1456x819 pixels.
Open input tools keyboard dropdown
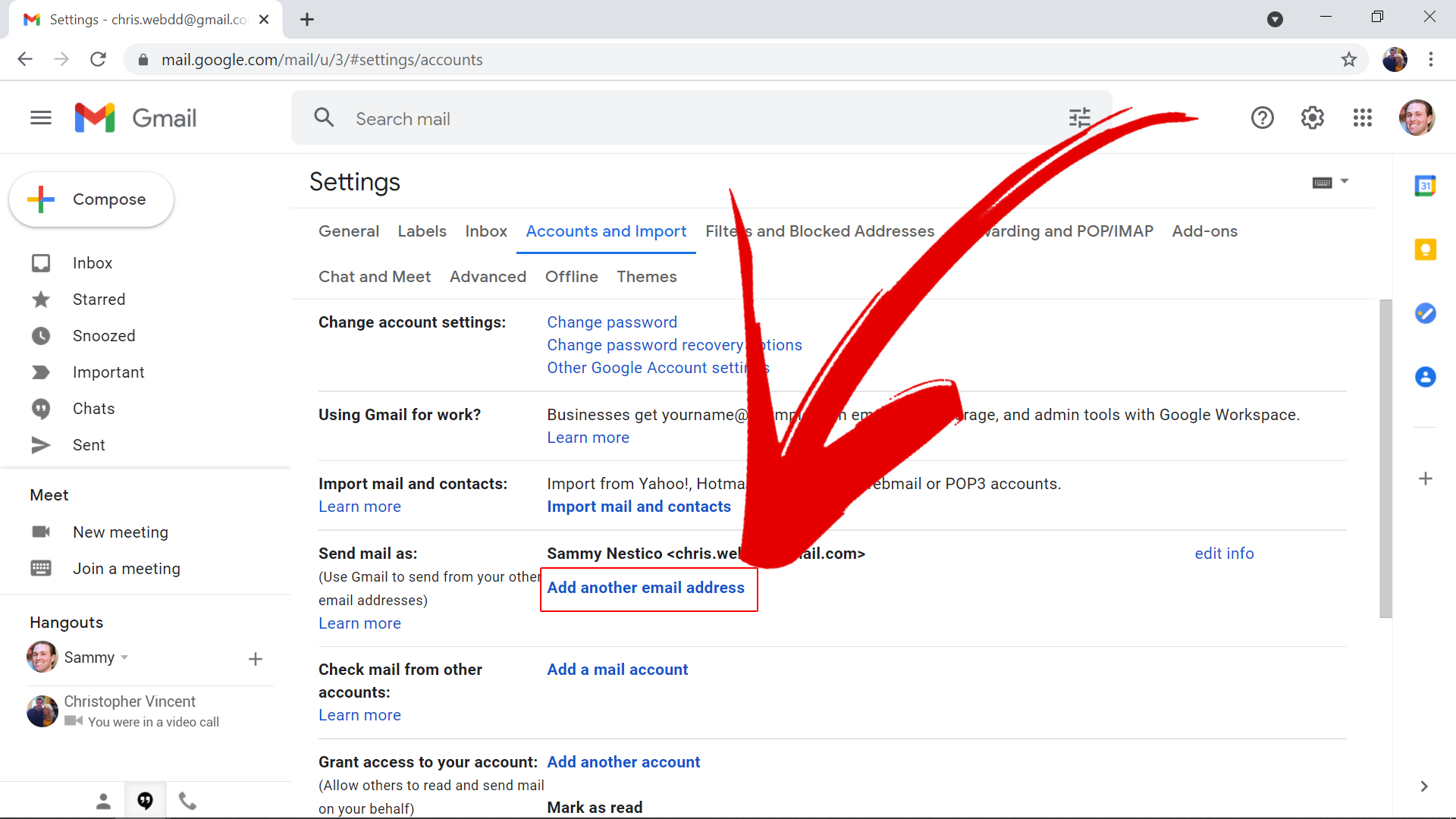tap(1330, 182)
